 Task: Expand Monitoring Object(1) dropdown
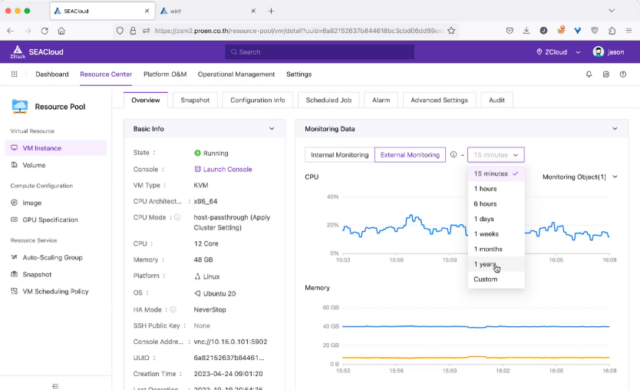click(580, 177)
